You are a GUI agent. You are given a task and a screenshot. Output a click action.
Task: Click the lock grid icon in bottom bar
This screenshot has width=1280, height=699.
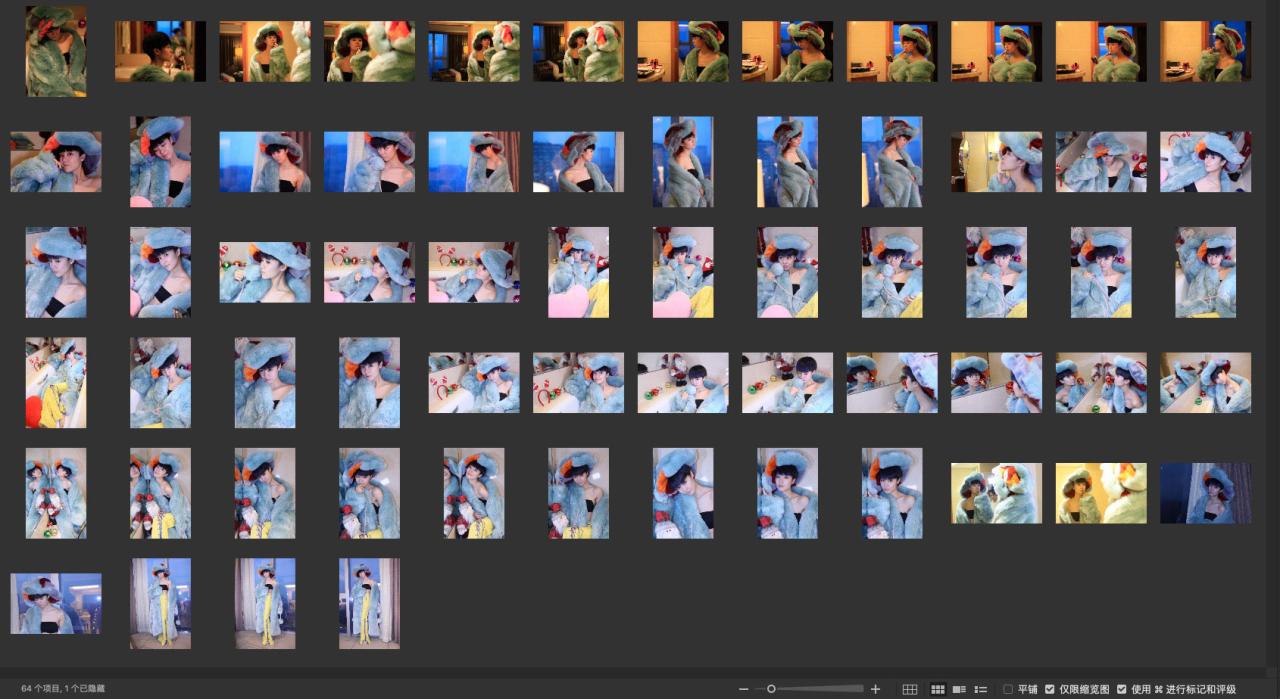coord(910,689)
